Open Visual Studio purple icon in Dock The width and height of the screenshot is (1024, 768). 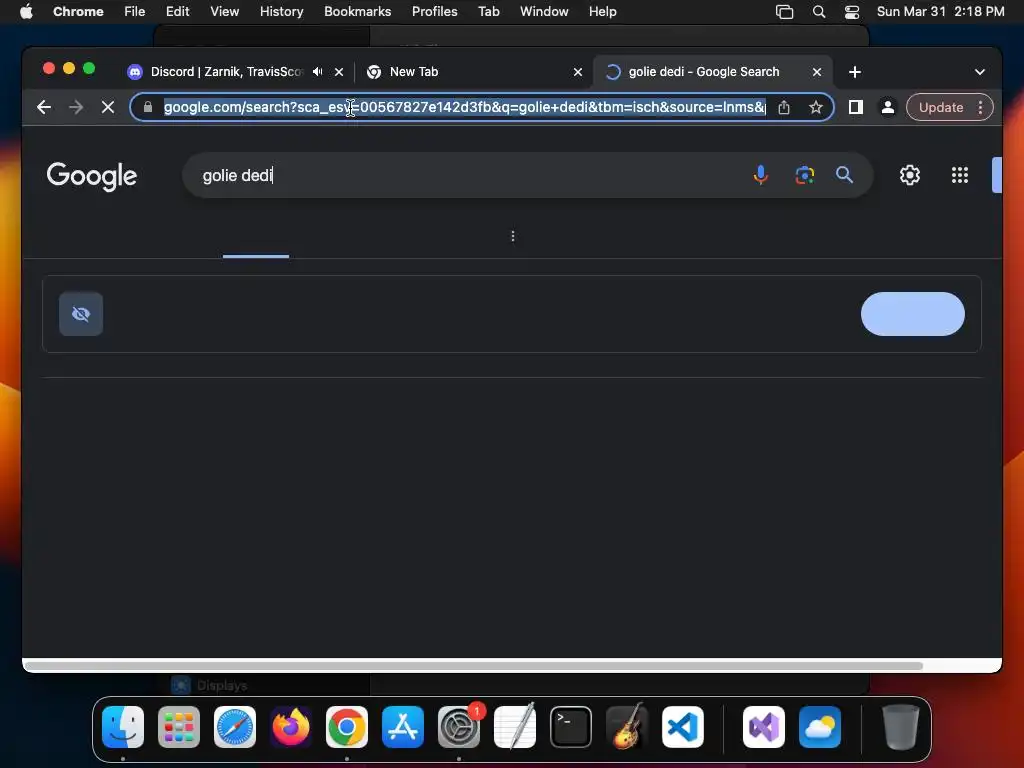pyautogui.click(x=763, y=727)
